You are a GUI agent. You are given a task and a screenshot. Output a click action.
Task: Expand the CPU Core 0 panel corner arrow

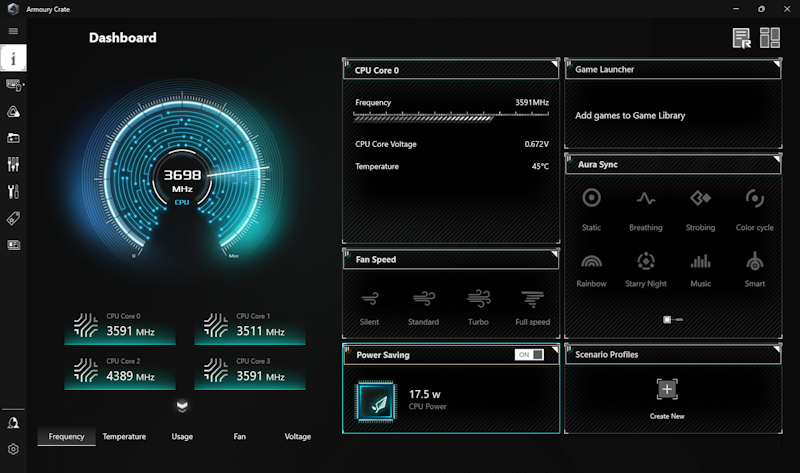(555, 64)
